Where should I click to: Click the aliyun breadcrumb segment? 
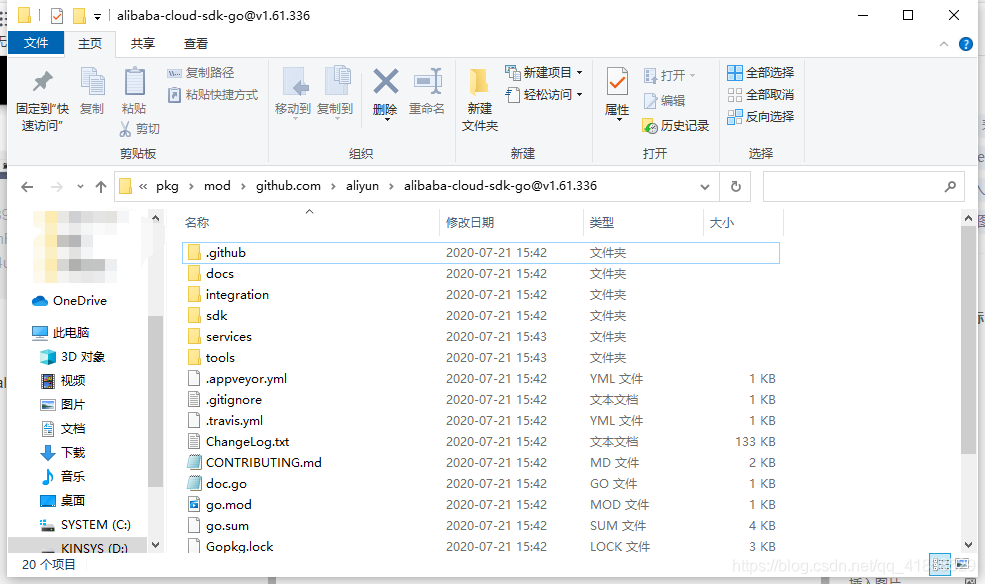tap(362, 186)
